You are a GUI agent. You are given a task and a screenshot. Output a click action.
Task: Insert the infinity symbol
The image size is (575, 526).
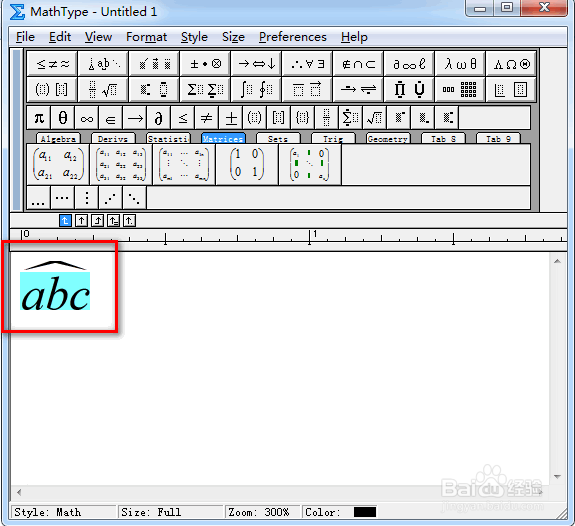tap(87, 118)
